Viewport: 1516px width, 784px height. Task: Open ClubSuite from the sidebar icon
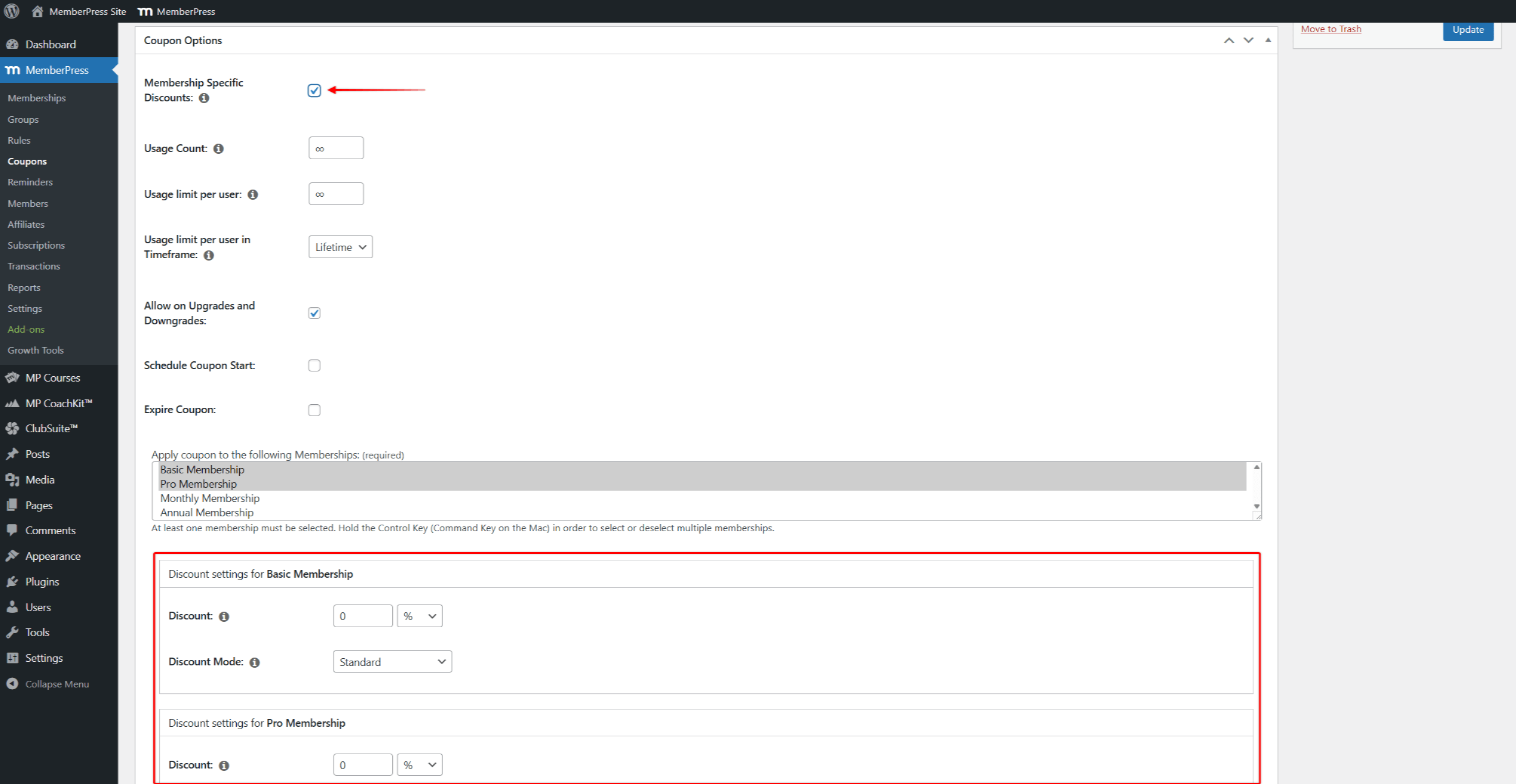[x=13, y=428]
